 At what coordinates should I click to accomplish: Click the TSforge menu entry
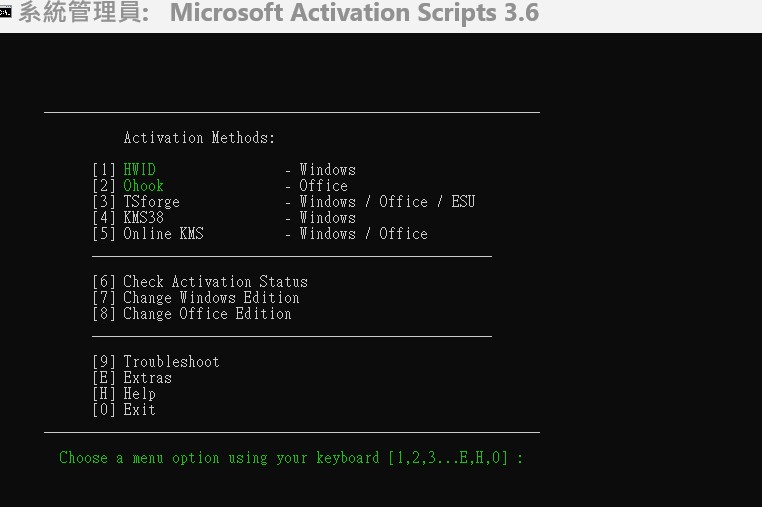pos(151,202)
